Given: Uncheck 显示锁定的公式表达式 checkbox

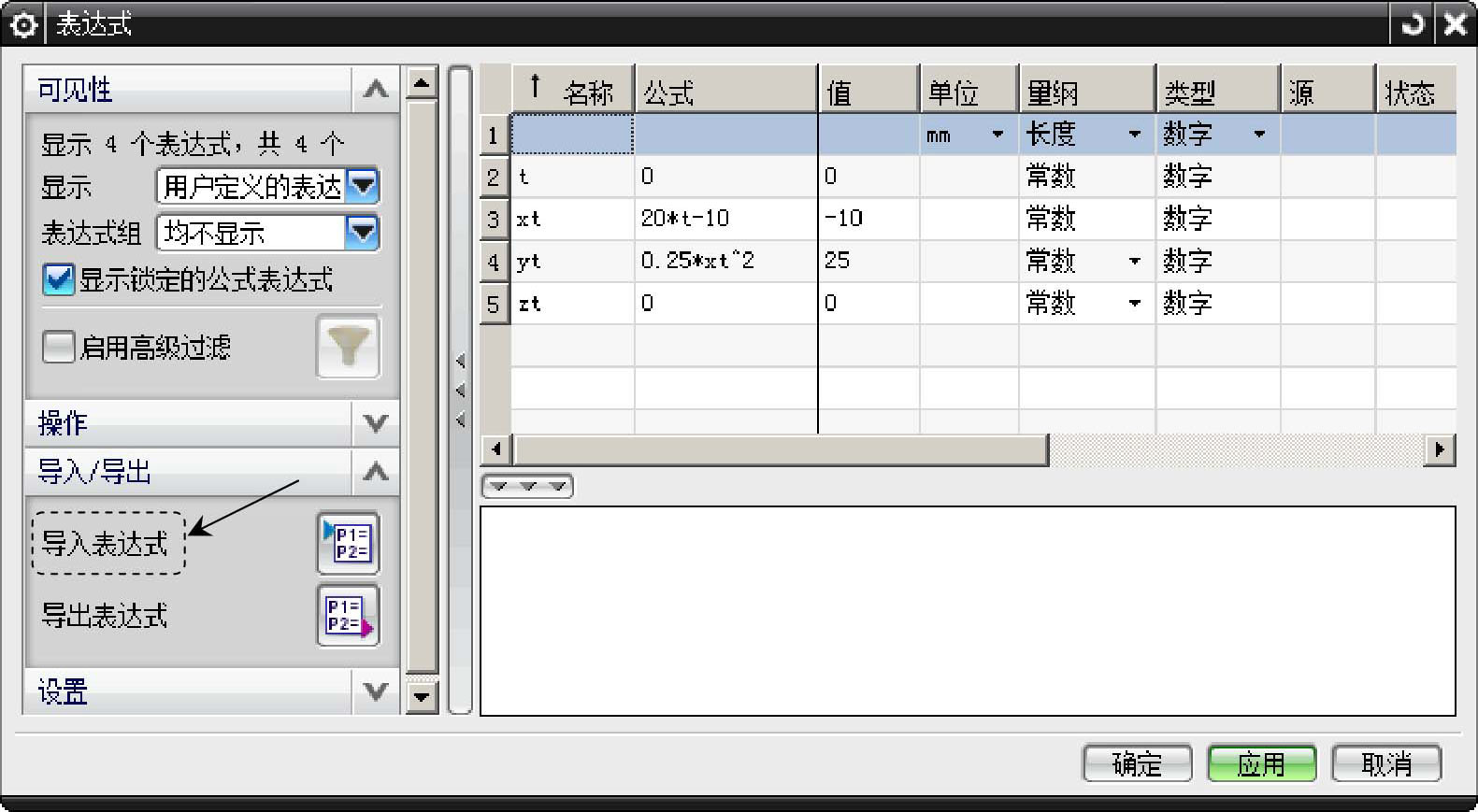Looking at the screenshot, I should [x=58, y=279].
